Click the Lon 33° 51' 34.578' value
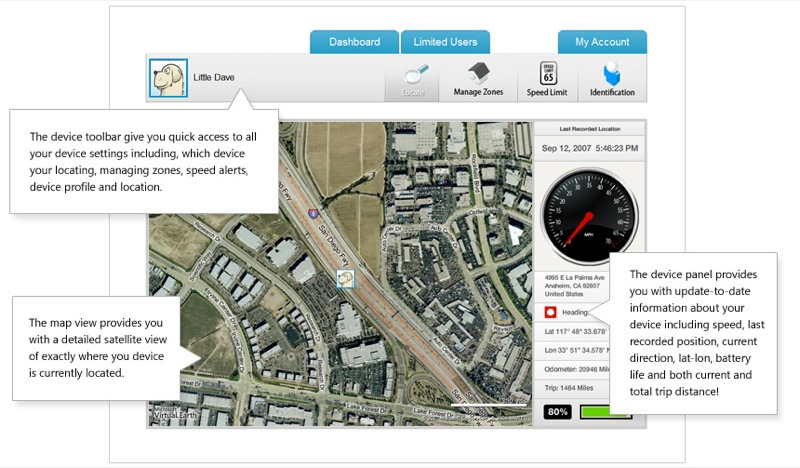This screenshot has height=468, width=800. [x=576, y=350]
